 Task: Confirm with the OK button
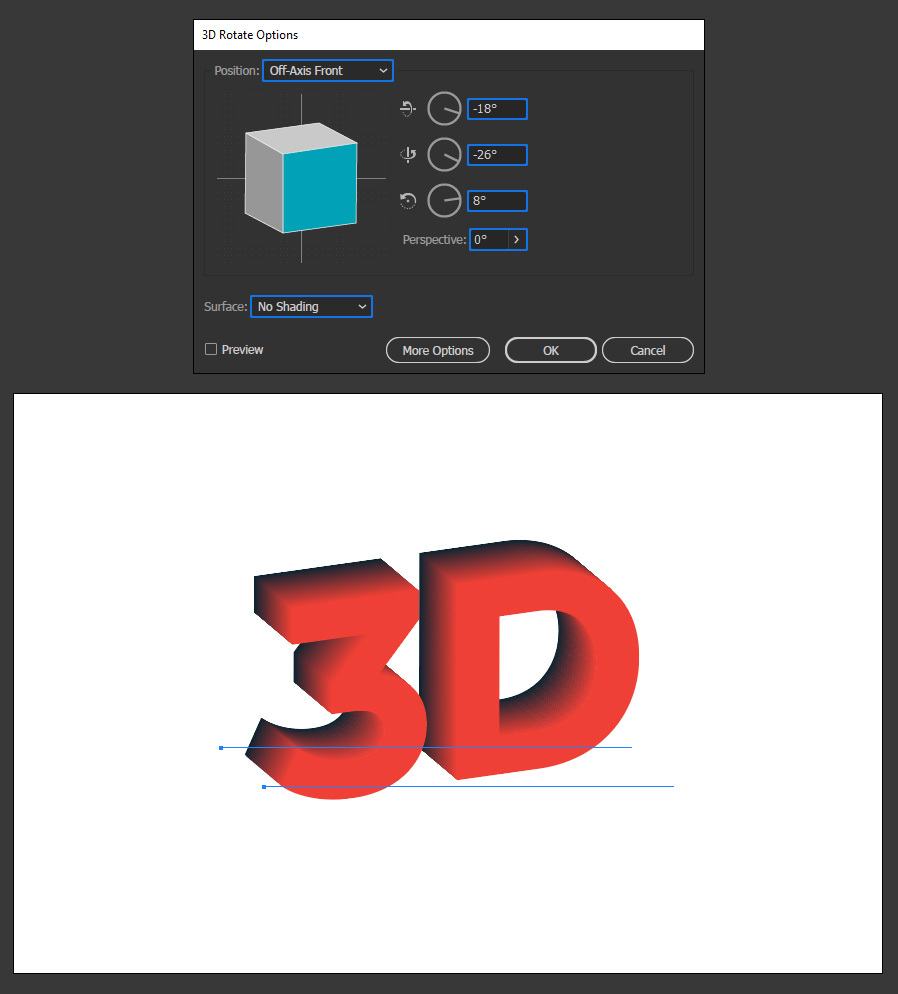pos(551,351)
